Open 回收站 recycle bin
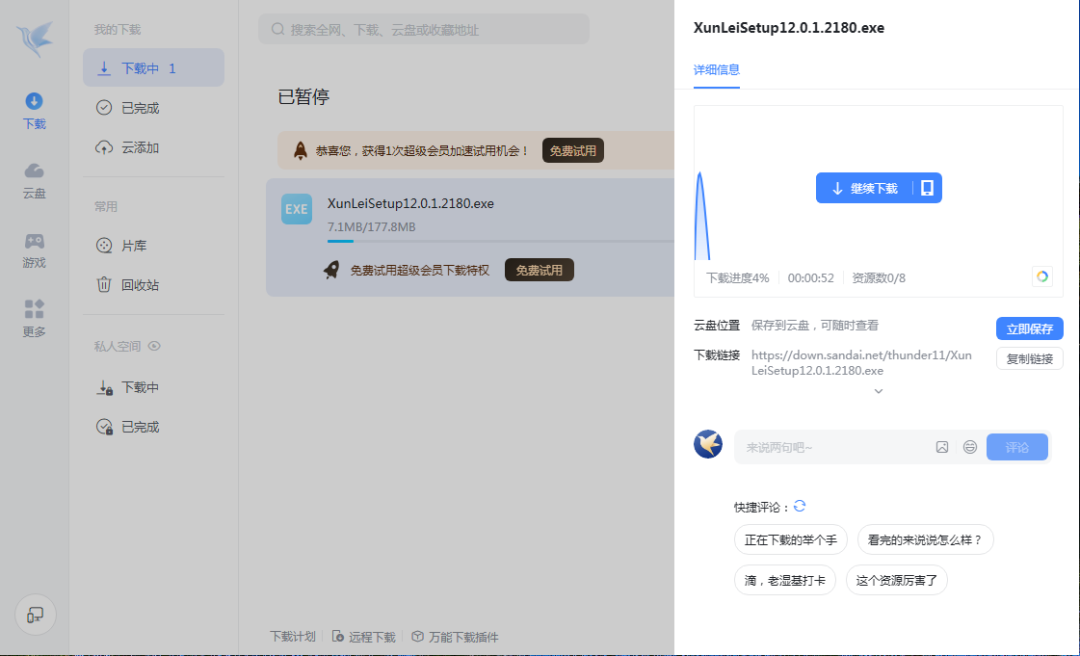Viewport: 1080px width, 656px height. 154,285
